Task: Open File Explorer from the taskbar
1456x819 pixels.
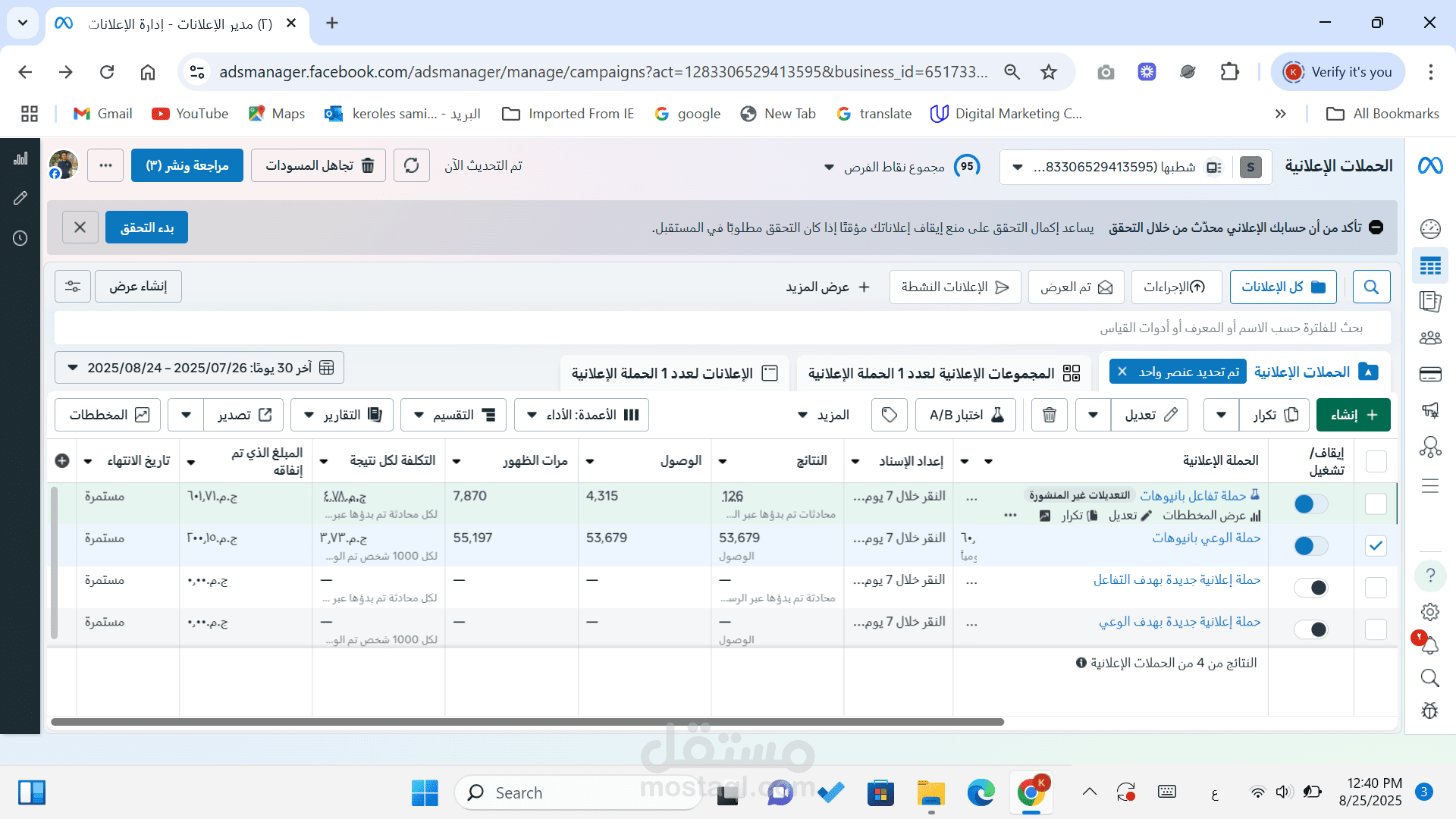Action: 930,793
